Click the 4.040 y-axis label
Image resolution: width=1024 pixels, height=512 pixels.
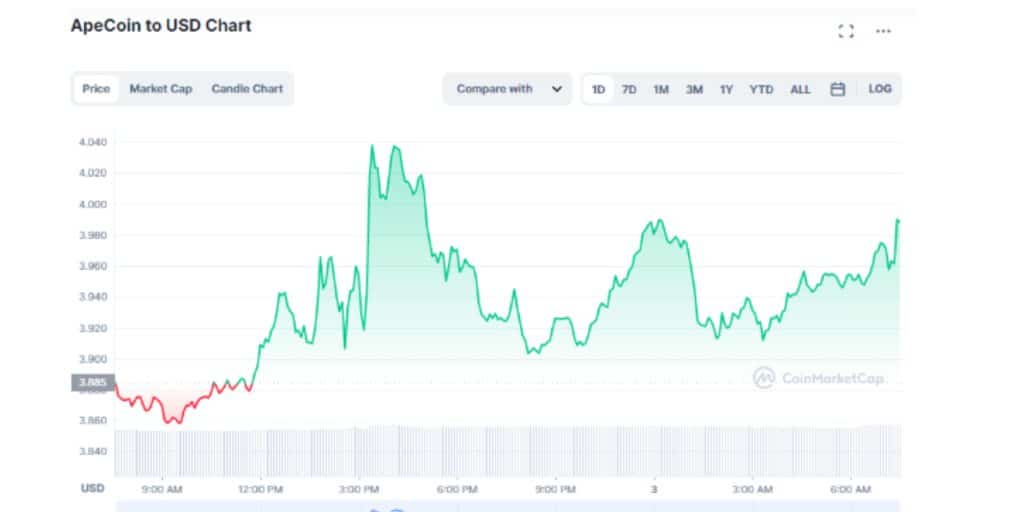[93, 142]
